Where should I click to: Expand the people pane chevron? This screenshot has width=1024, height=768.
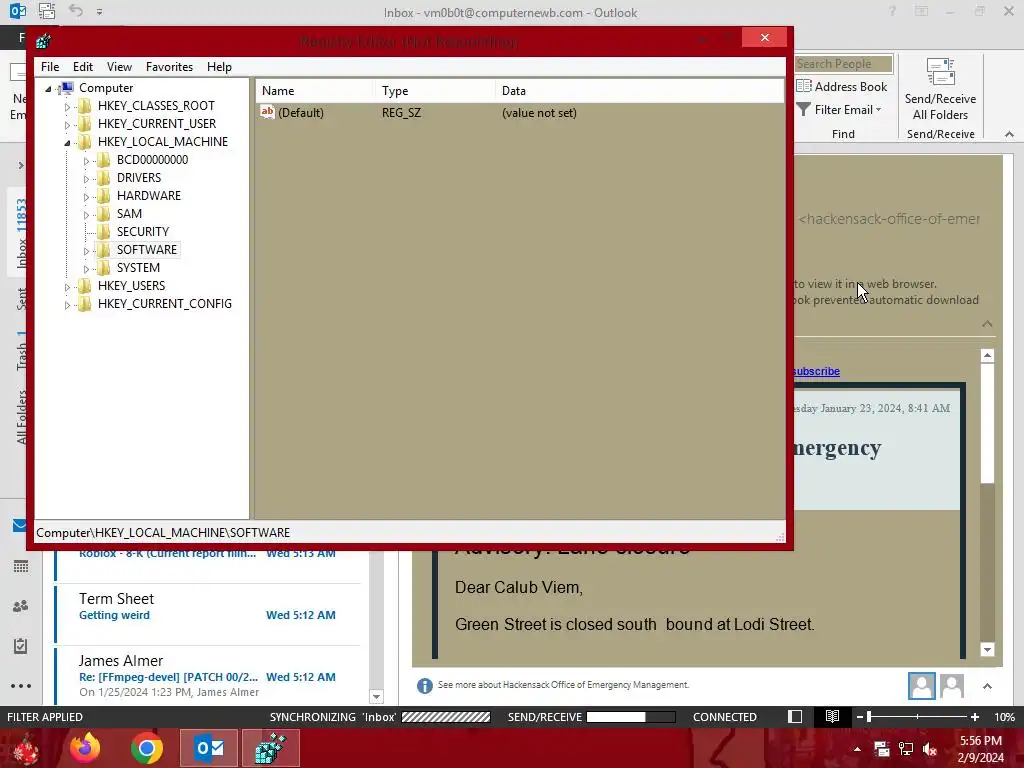tap(987, 686)
